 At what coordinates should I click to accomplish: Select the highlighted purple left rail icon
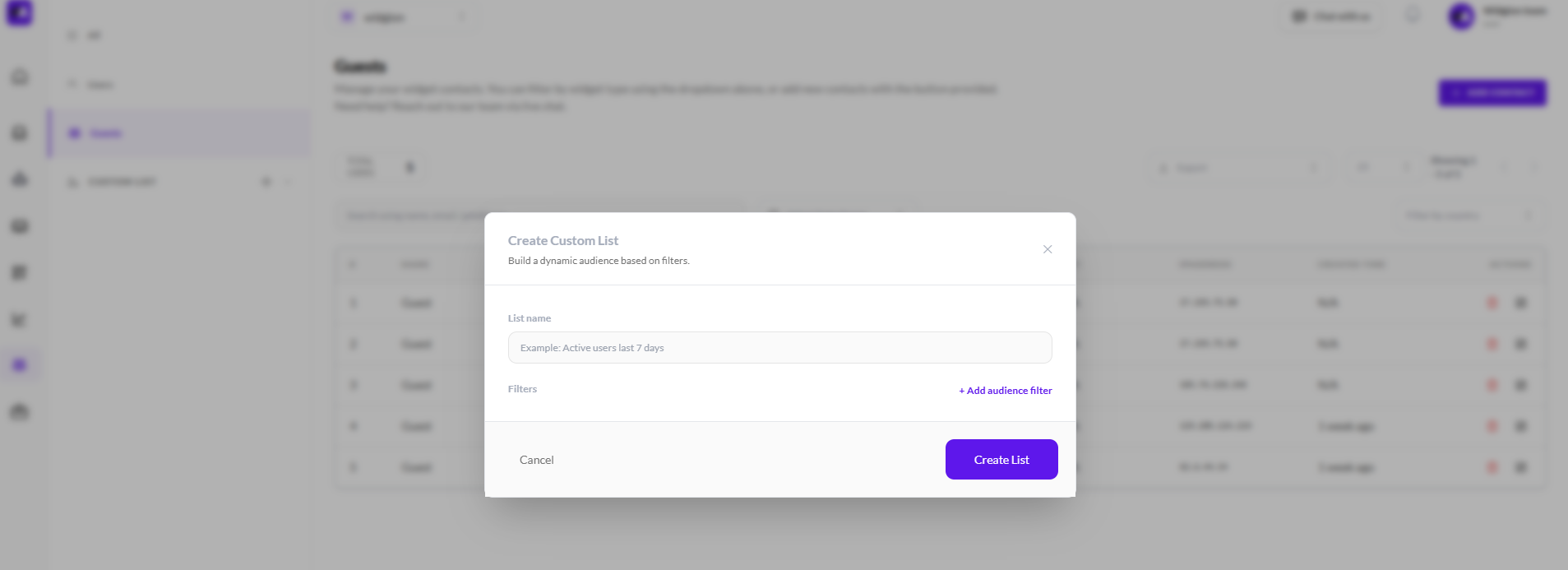(x=20, y=365)
